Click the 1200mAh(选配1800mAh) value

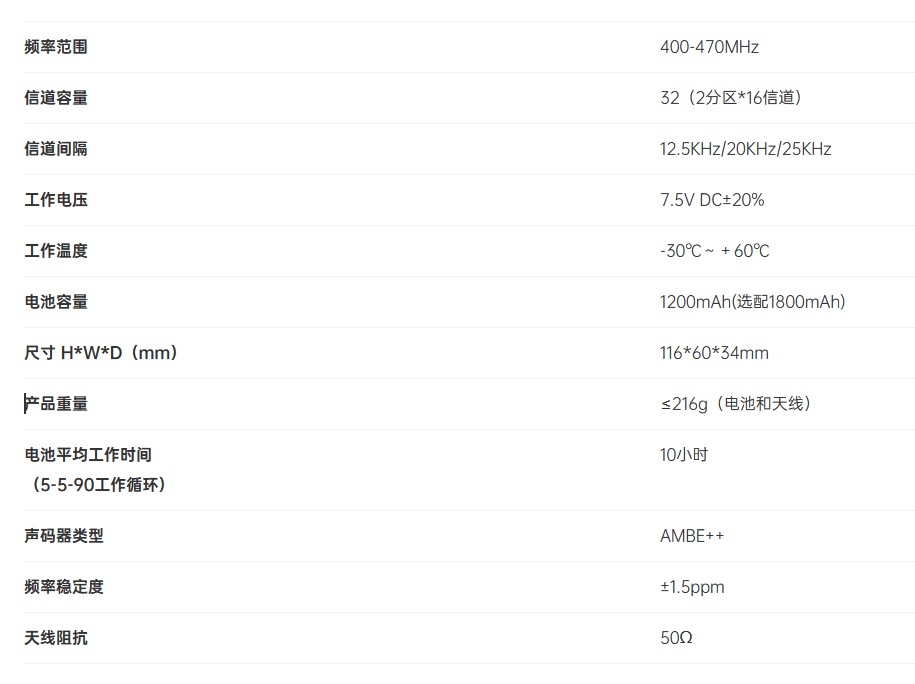[752, 302]
